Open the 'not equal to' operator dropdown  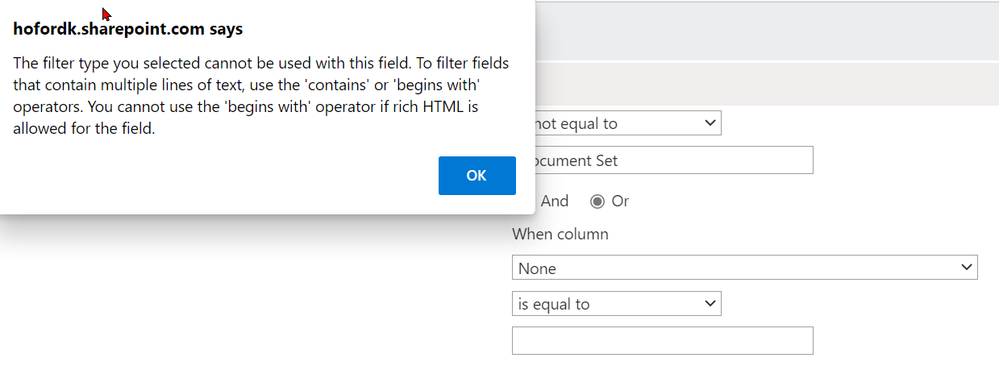[x=628, y=124]
